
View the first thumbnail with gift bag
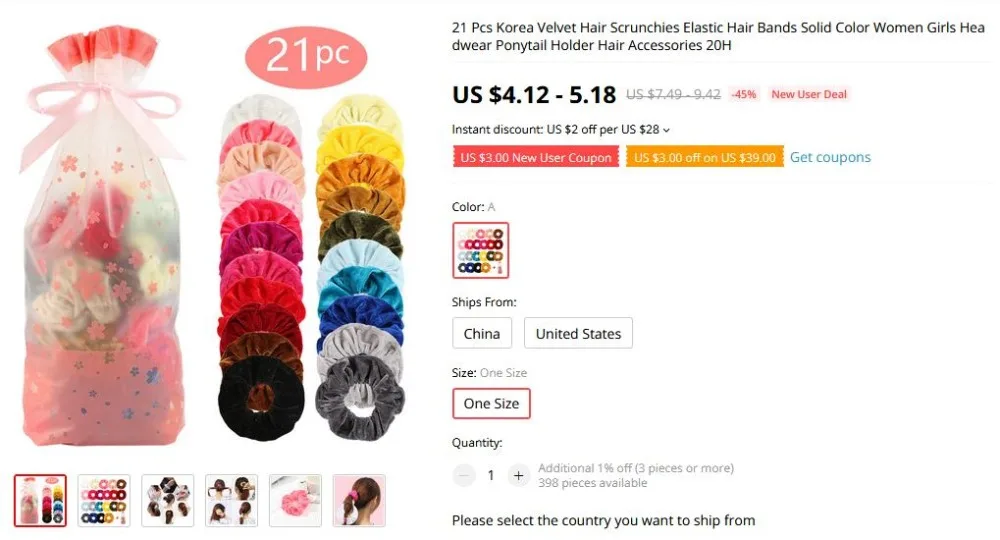pos(40,500)
